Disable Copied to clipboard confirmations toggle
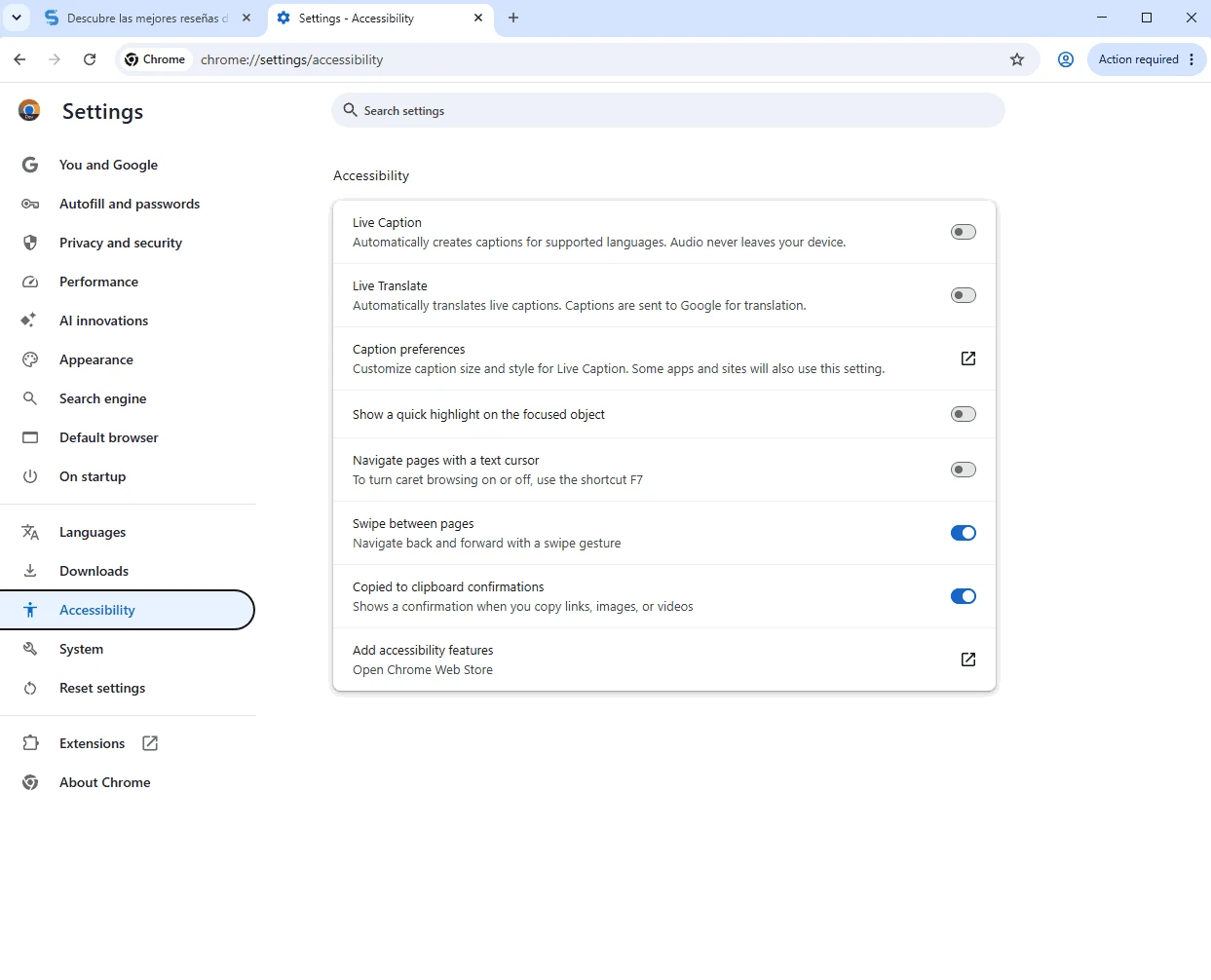1211x980 pixels. [964, 596]
